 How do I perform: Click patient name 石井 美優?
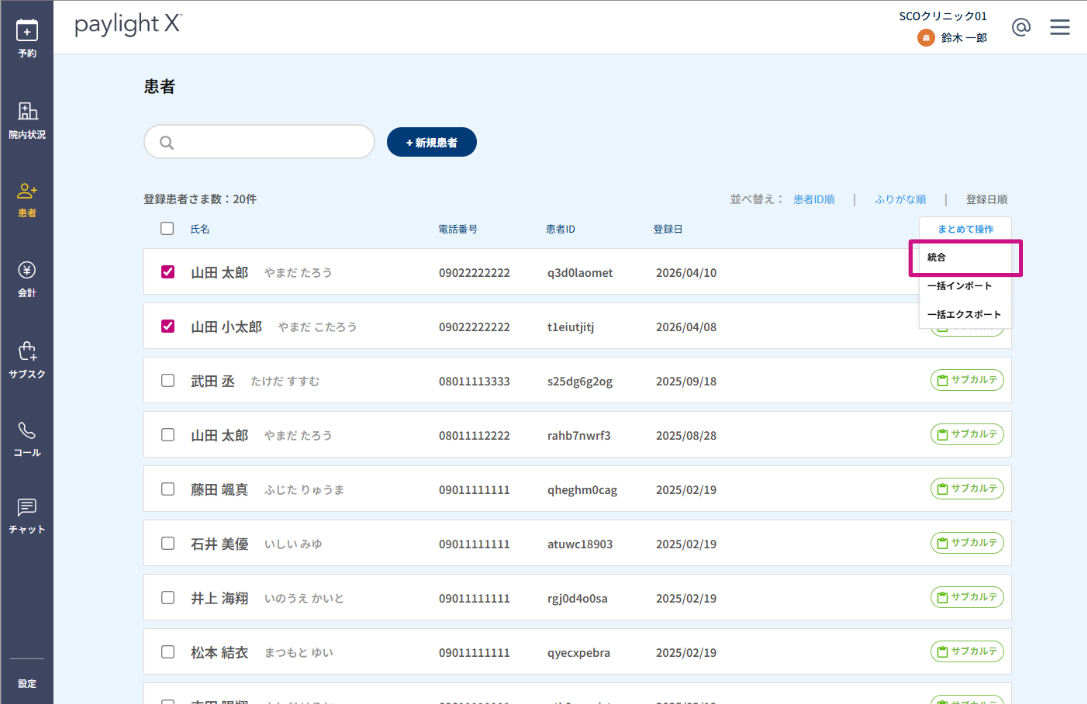tap(219, 544)
